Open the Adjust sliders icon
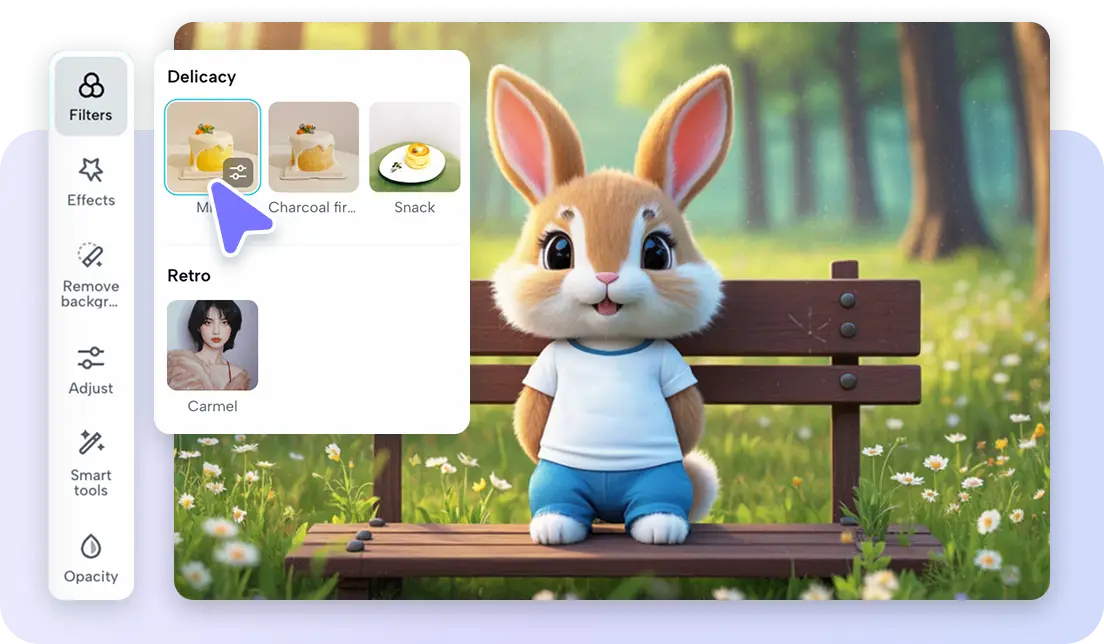1104x644 pixels. click(91, 358)
